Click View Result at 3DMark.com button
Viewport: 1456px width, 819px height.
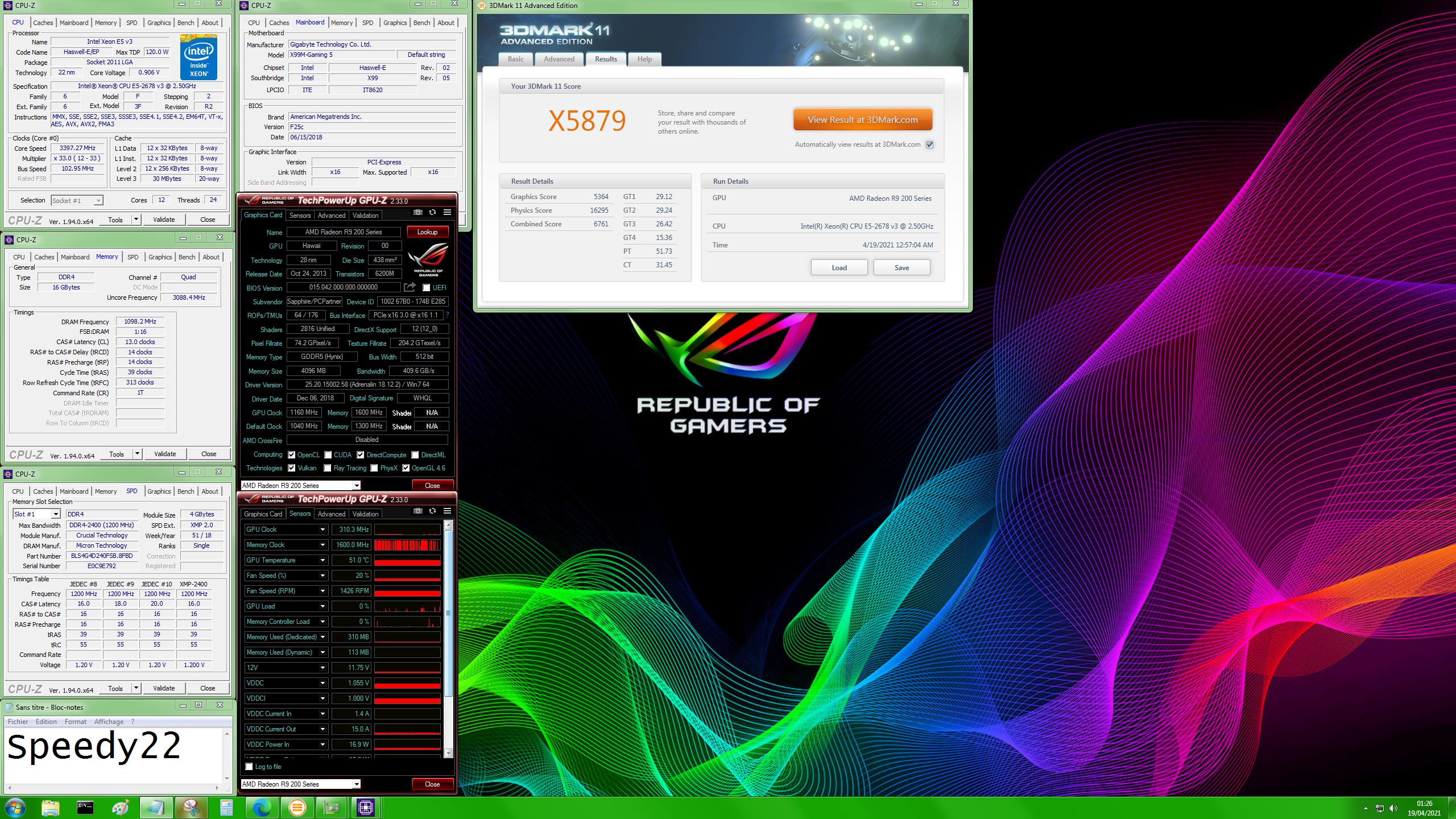tap(862, 120)
